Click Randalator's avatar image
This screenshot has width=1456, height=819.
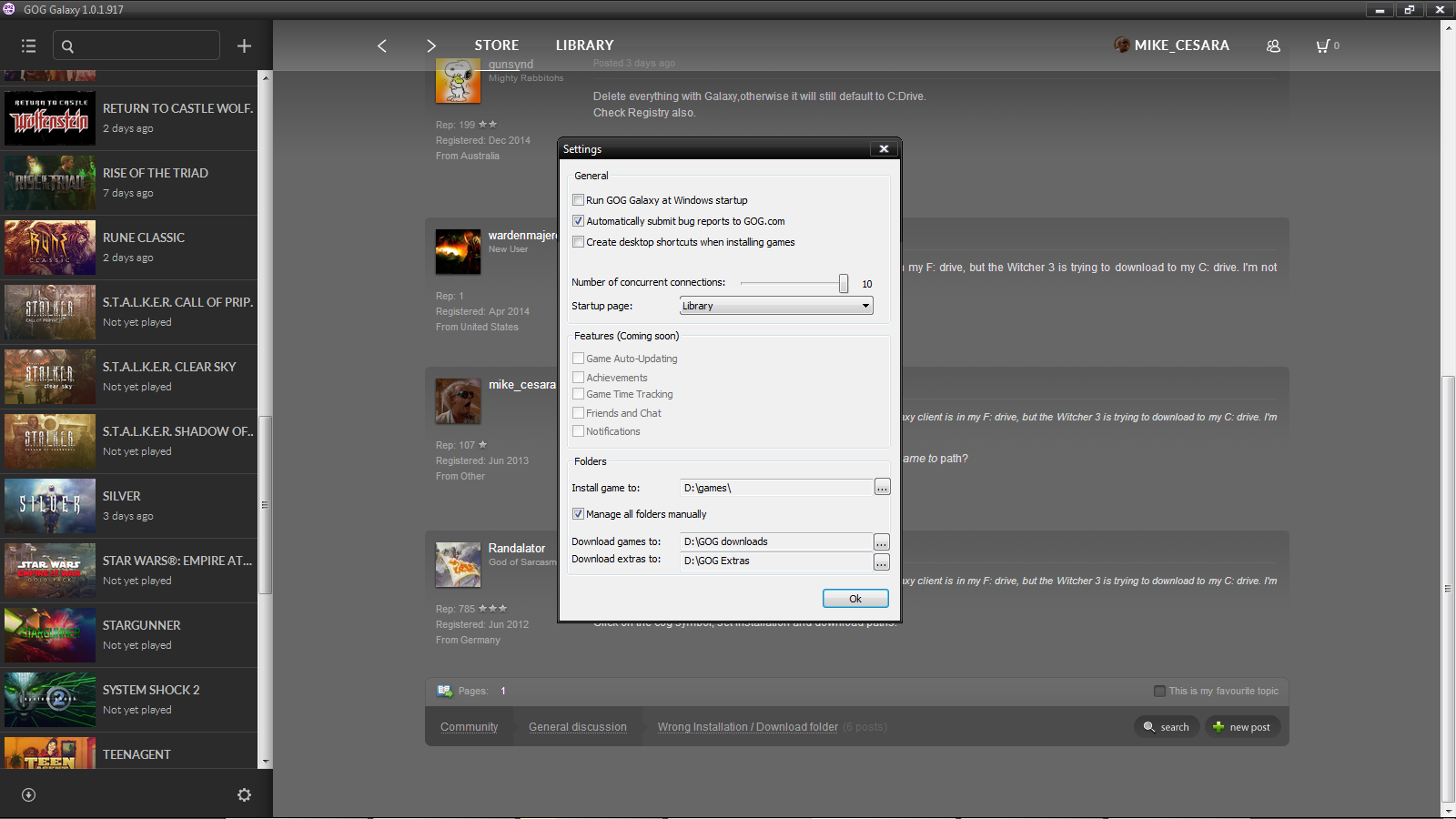[x=458, y=565]
